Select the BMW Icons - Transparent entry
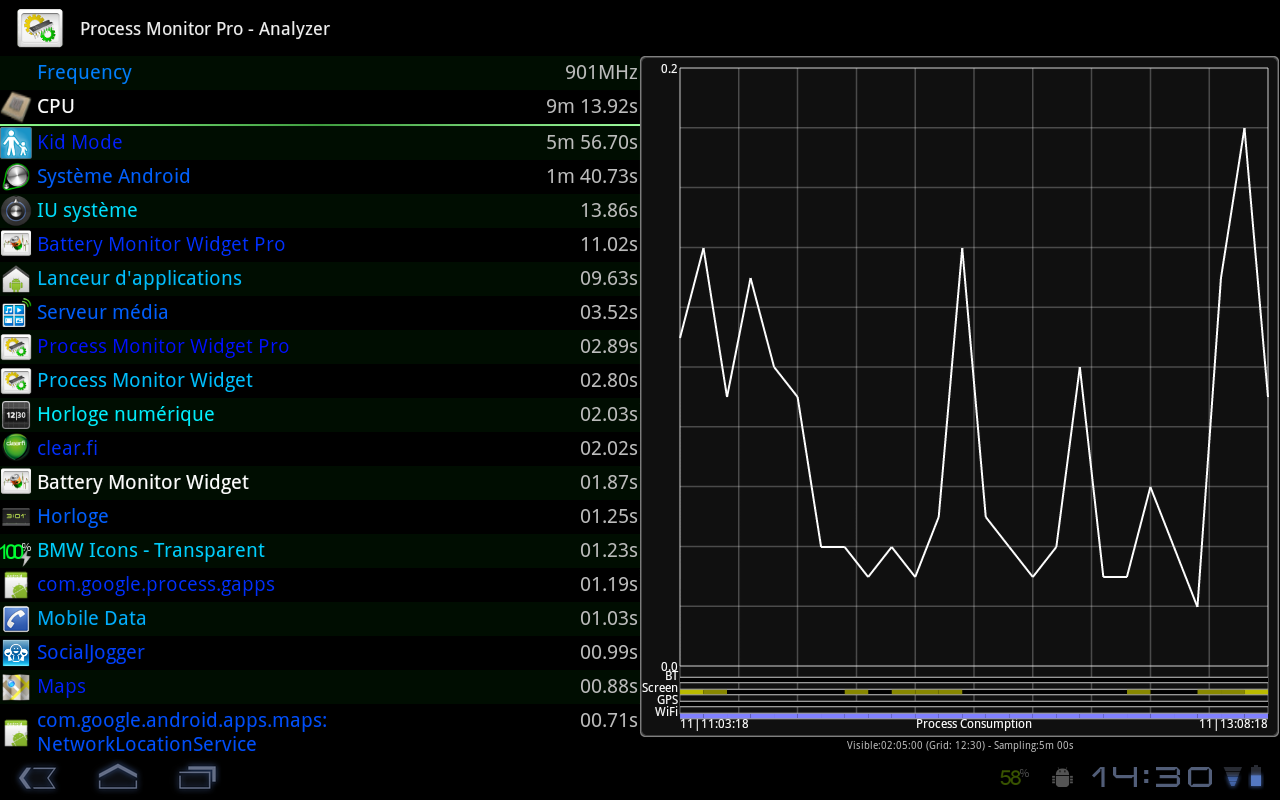Image resolution: width=1280 pixels, height=800 pixels. [320, 551]
